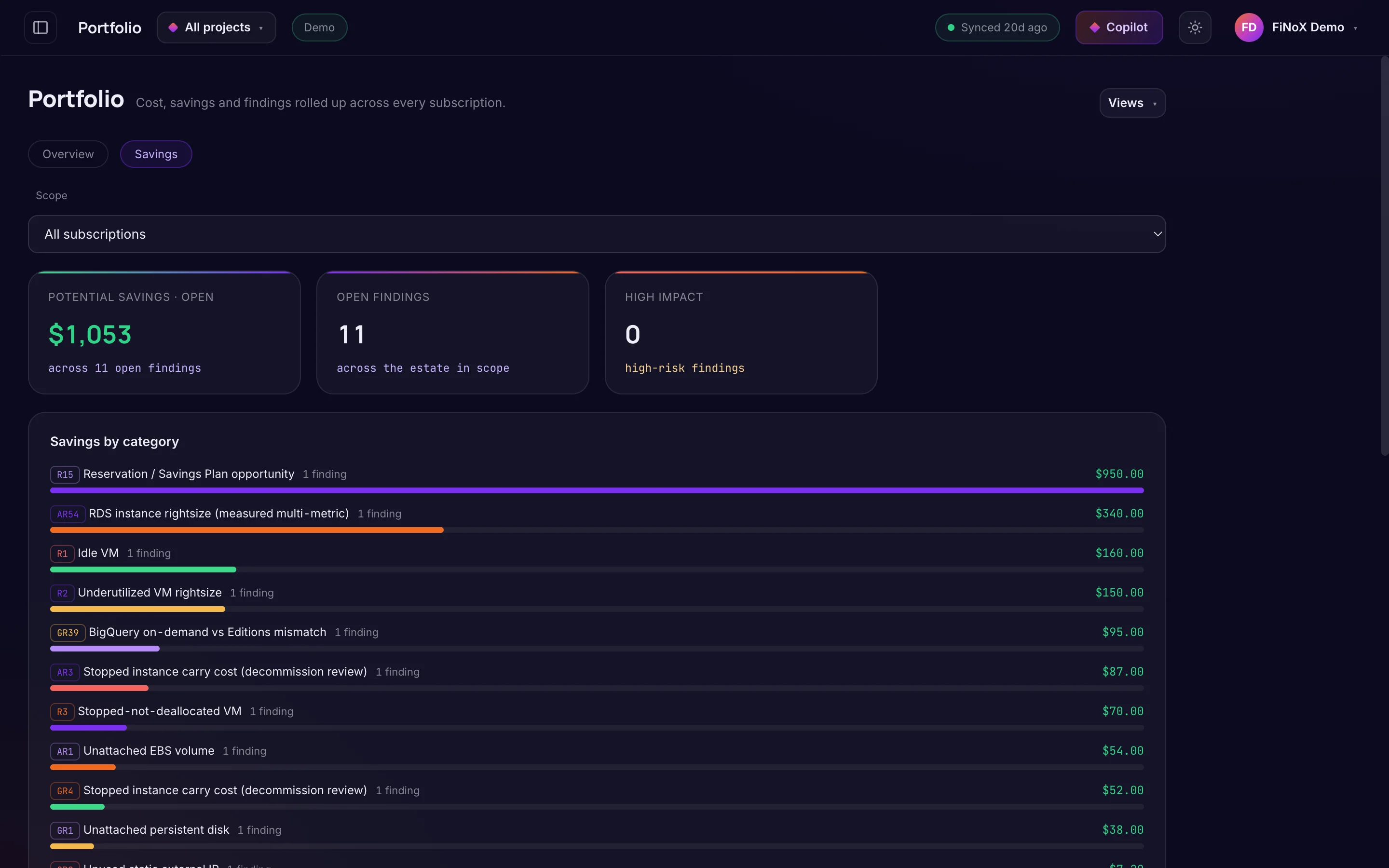Screen dimensions: 1389x868
Task: Click the page vertical scrollbar
Action: point(1384,256)
